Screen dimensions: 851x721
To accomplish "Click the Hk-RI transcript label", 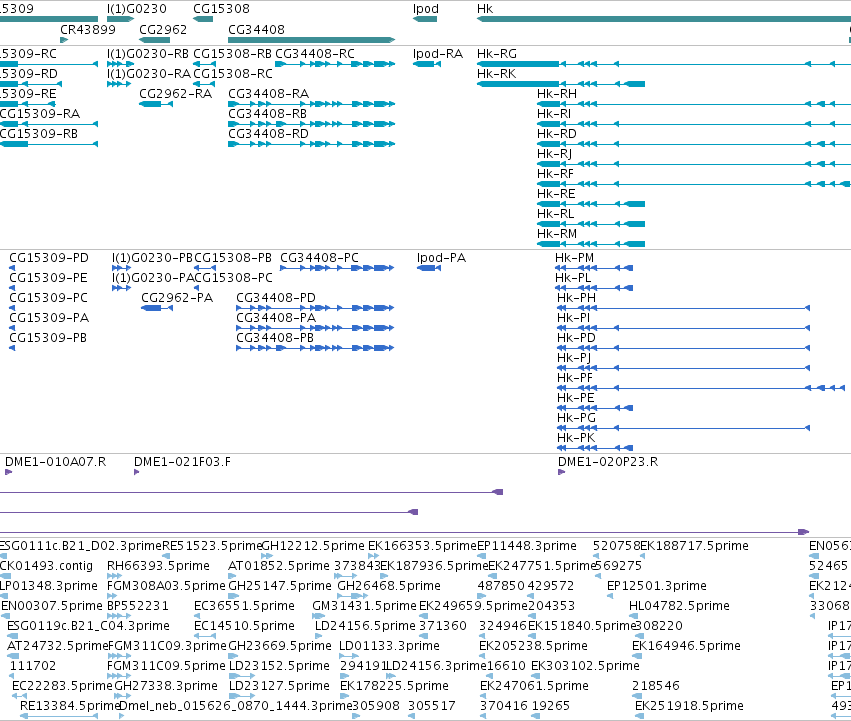I will point(554,114).
